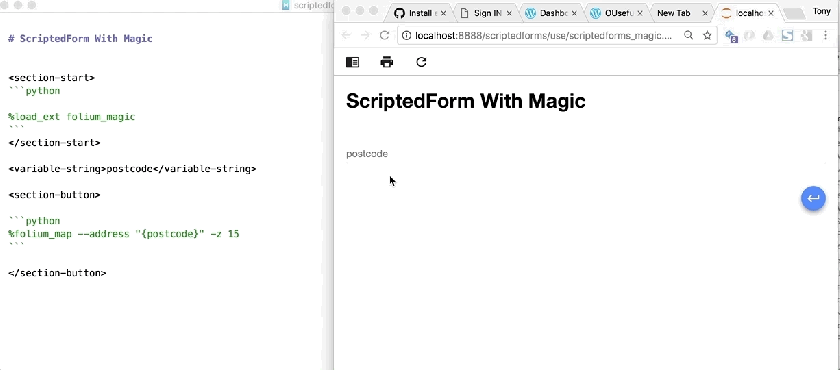Restart kernel with the circular refresh icon
Screen dimensions: 840x370
point(422,62)
